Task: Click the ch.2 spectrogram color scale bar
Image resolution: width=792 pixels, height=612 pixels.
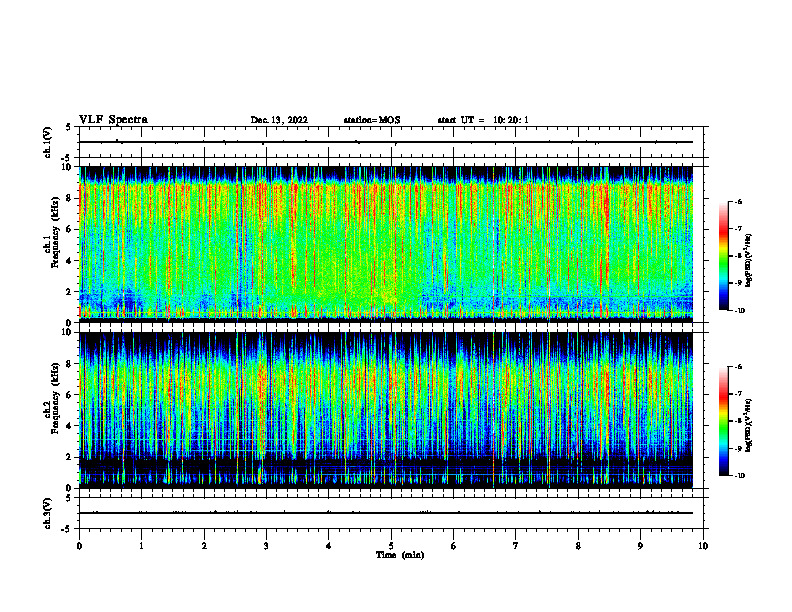Action: click(723, 421)
